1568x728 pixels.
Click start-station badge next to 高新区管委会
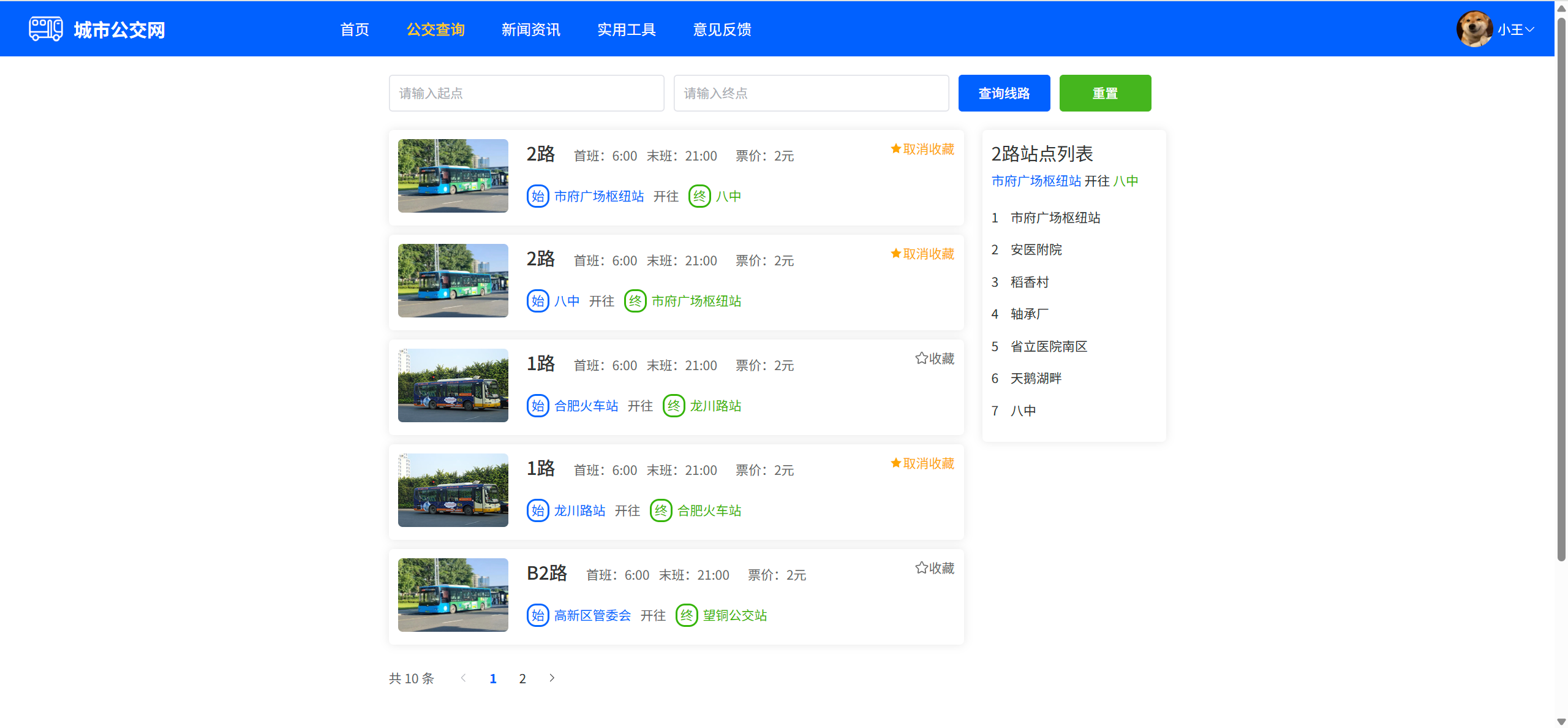[x=537, y=615]
